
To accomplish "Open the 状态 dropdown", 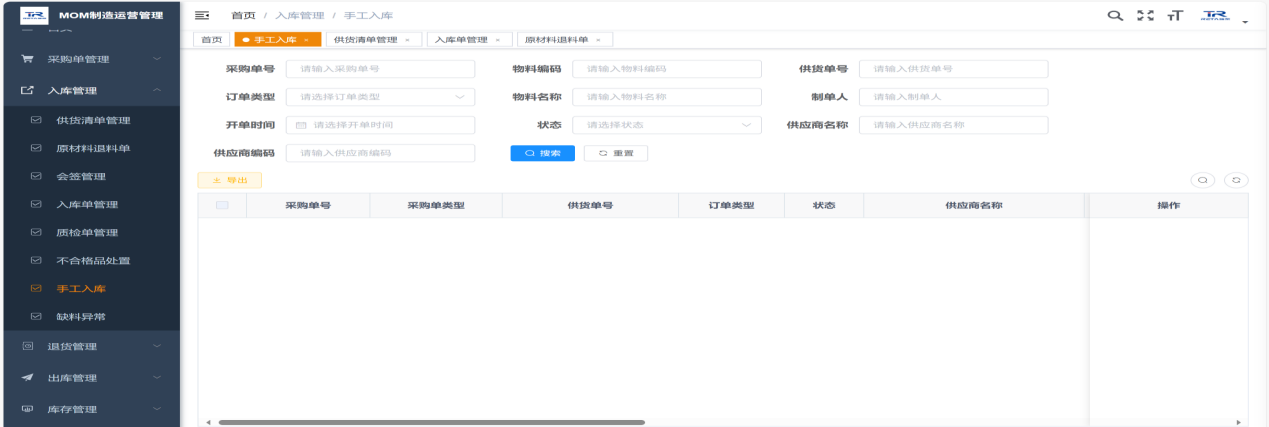I will click(667, 125).
